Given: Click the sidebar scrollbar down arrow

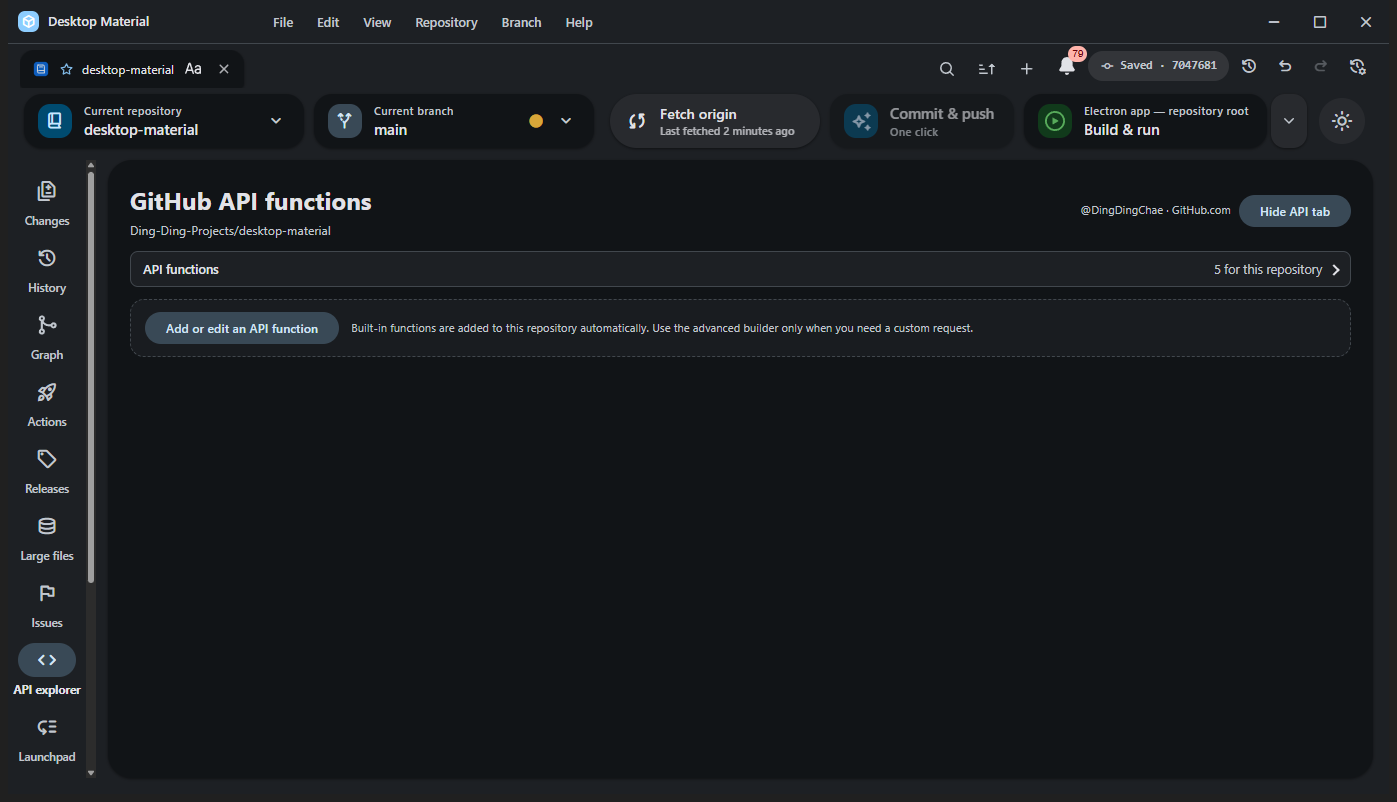Looking at the screenshot, I should click(x=91, y=773).
